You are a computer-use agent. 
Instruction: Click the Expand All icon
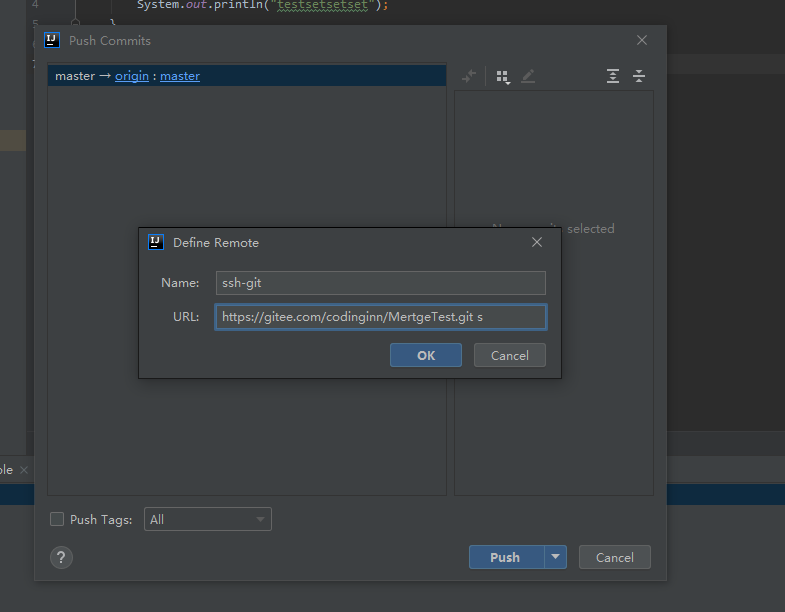pyautogui.click(x=613, y=76)
